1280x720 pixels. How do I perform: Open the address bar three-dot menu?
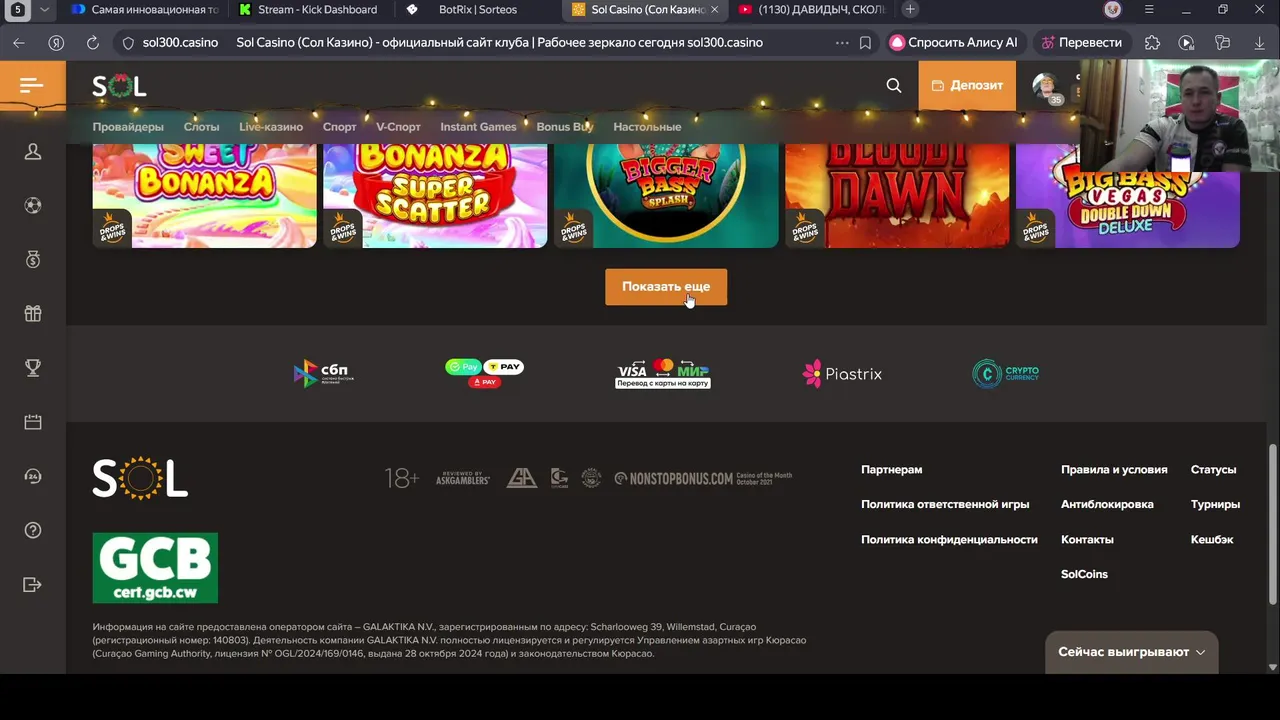842,43
